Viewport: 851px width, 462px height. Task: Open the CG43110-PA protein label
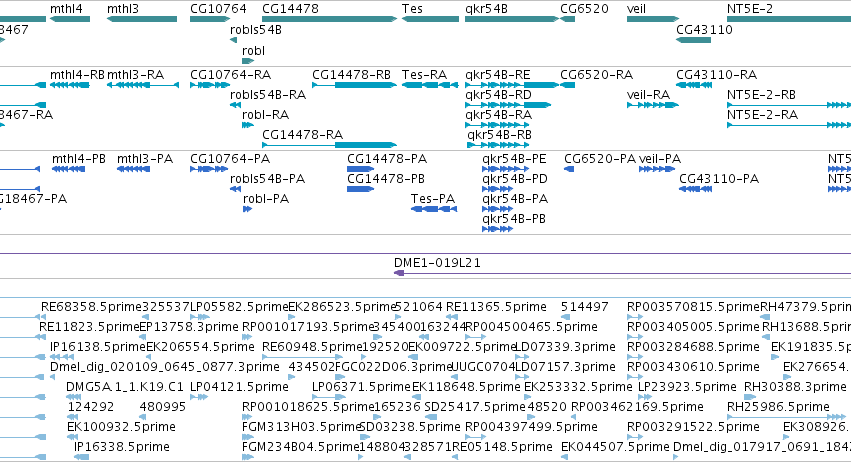(719, 179)
